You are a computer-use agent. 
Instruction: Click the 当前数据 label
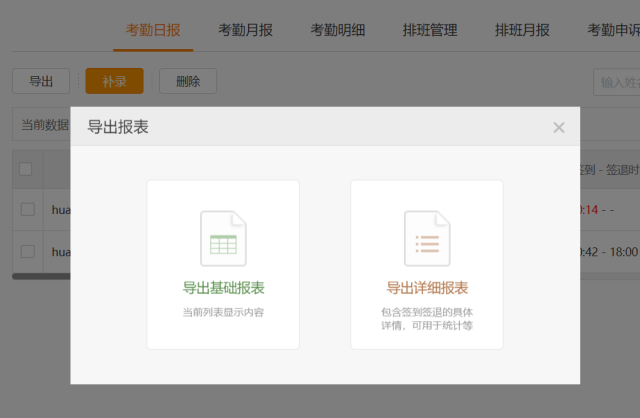click(x=45, y=125)
